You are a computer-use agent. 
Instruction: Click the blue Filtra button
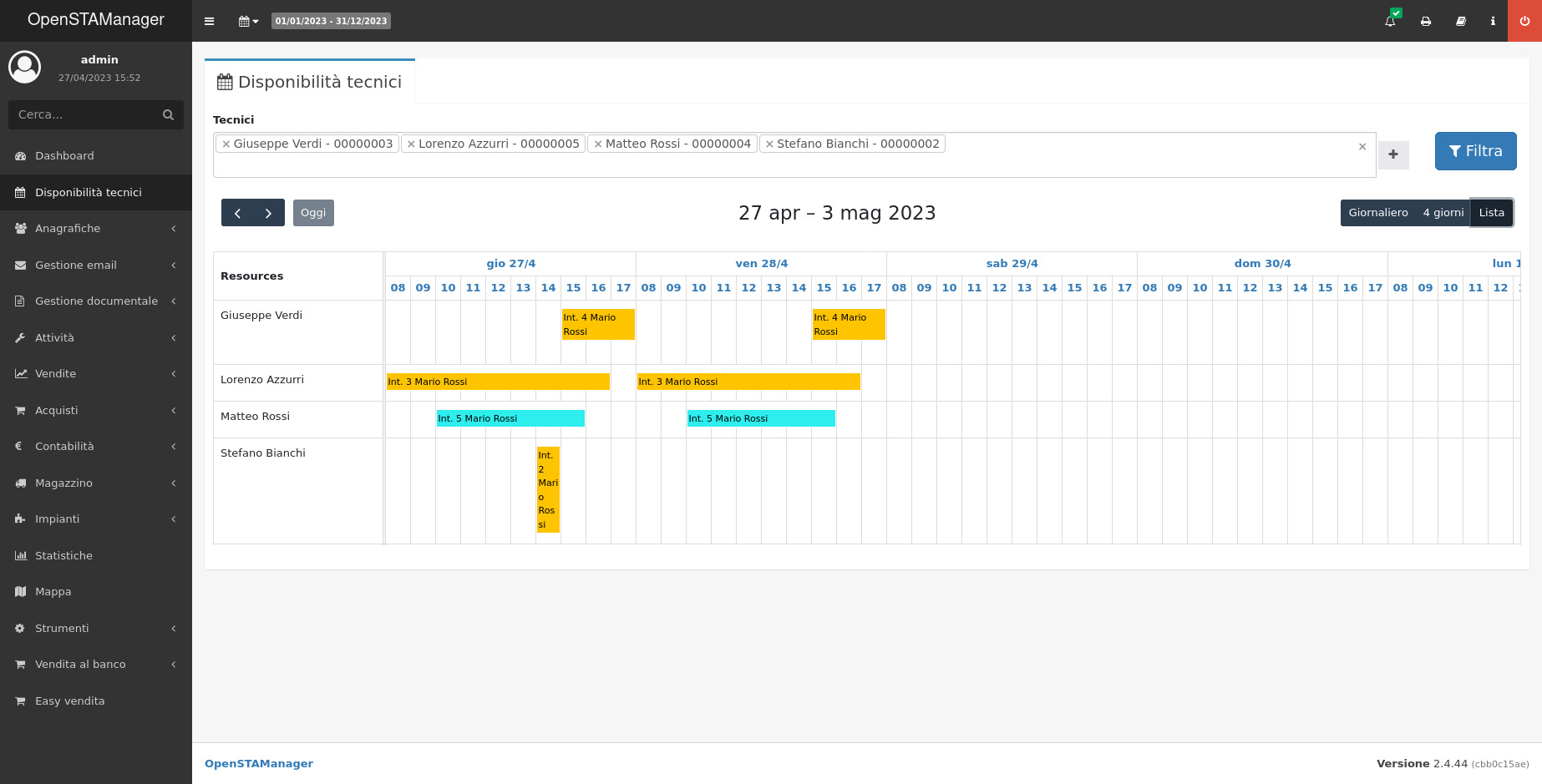coord(1475,151)
